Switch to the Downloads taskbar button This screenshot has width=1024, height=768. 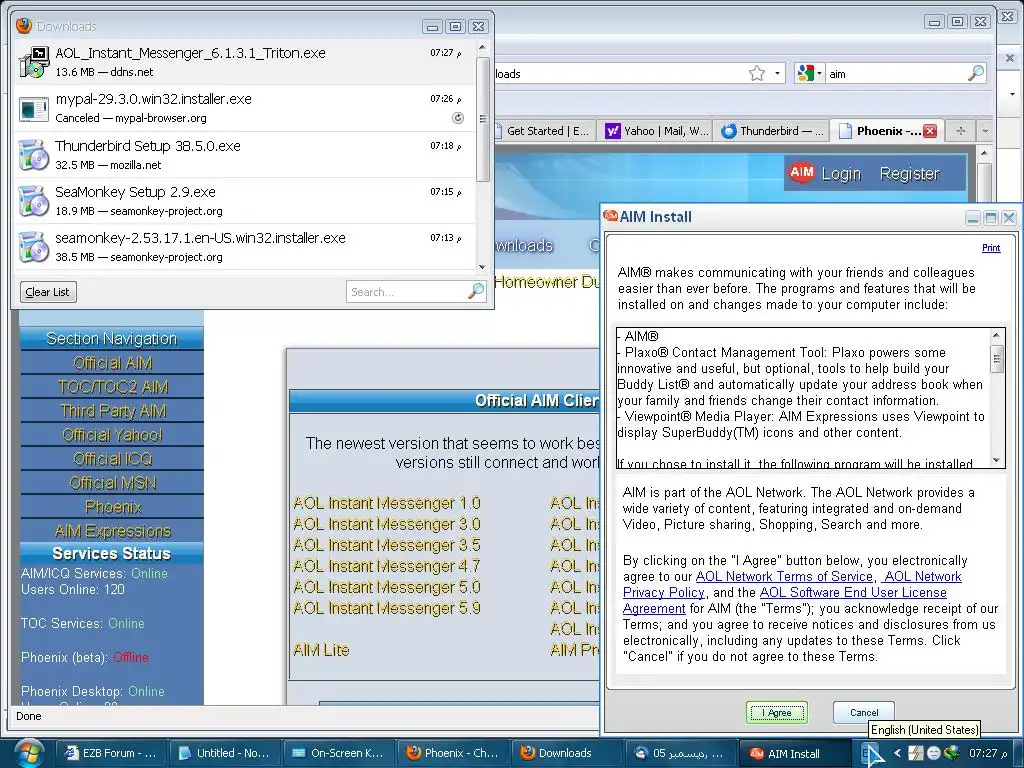566,753
